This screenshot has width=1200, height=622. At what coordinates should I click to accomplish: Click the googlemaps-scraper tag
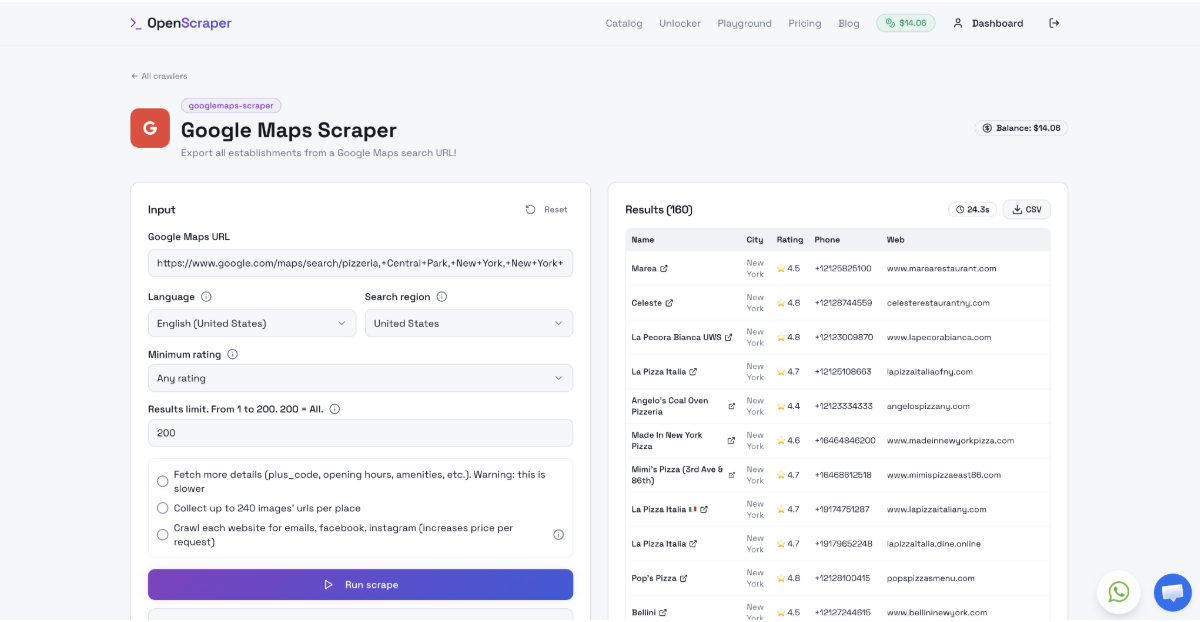(x=231, y=105)
